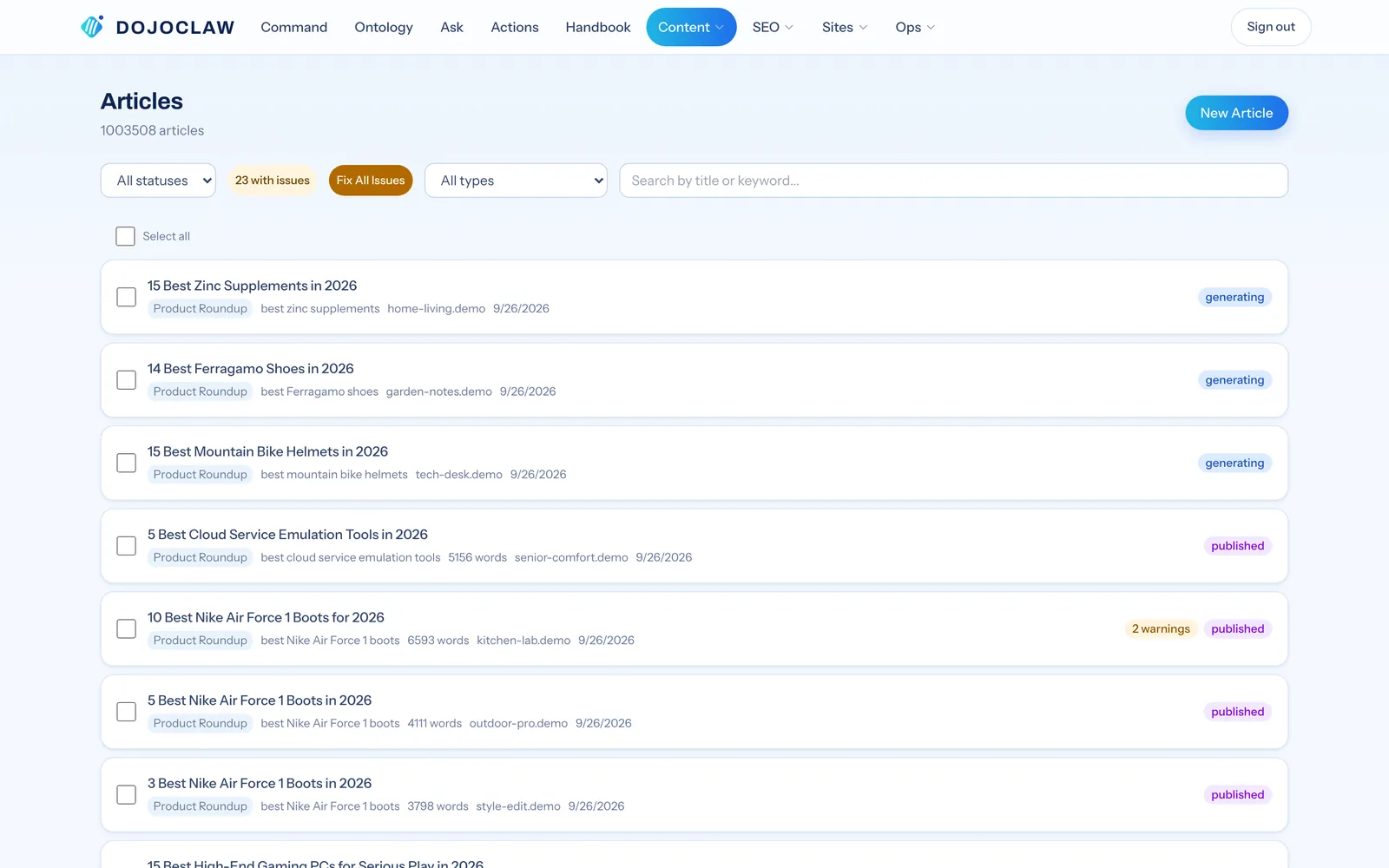Click generating status on Zinc Supplements row

1234,297
